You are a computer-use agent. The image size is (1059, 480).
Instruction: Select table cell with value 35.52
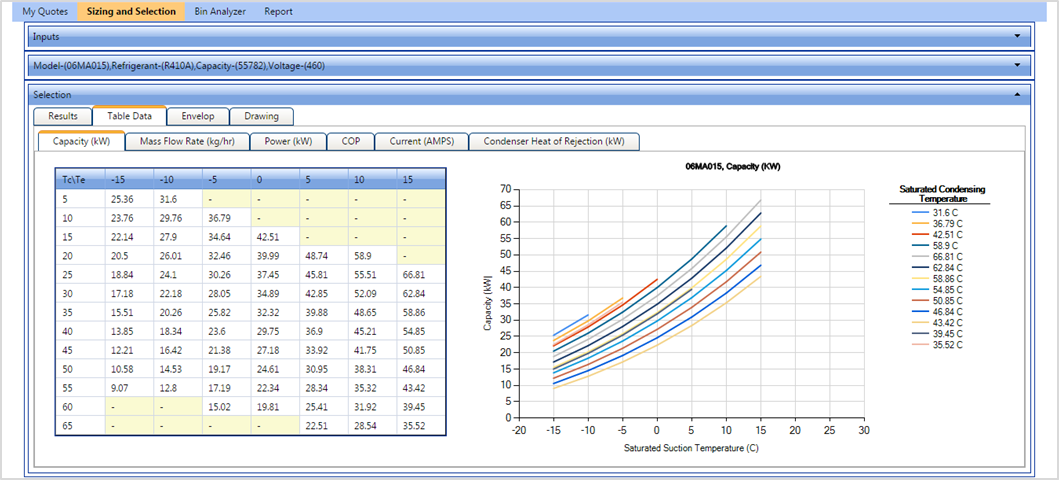(421, 426)
